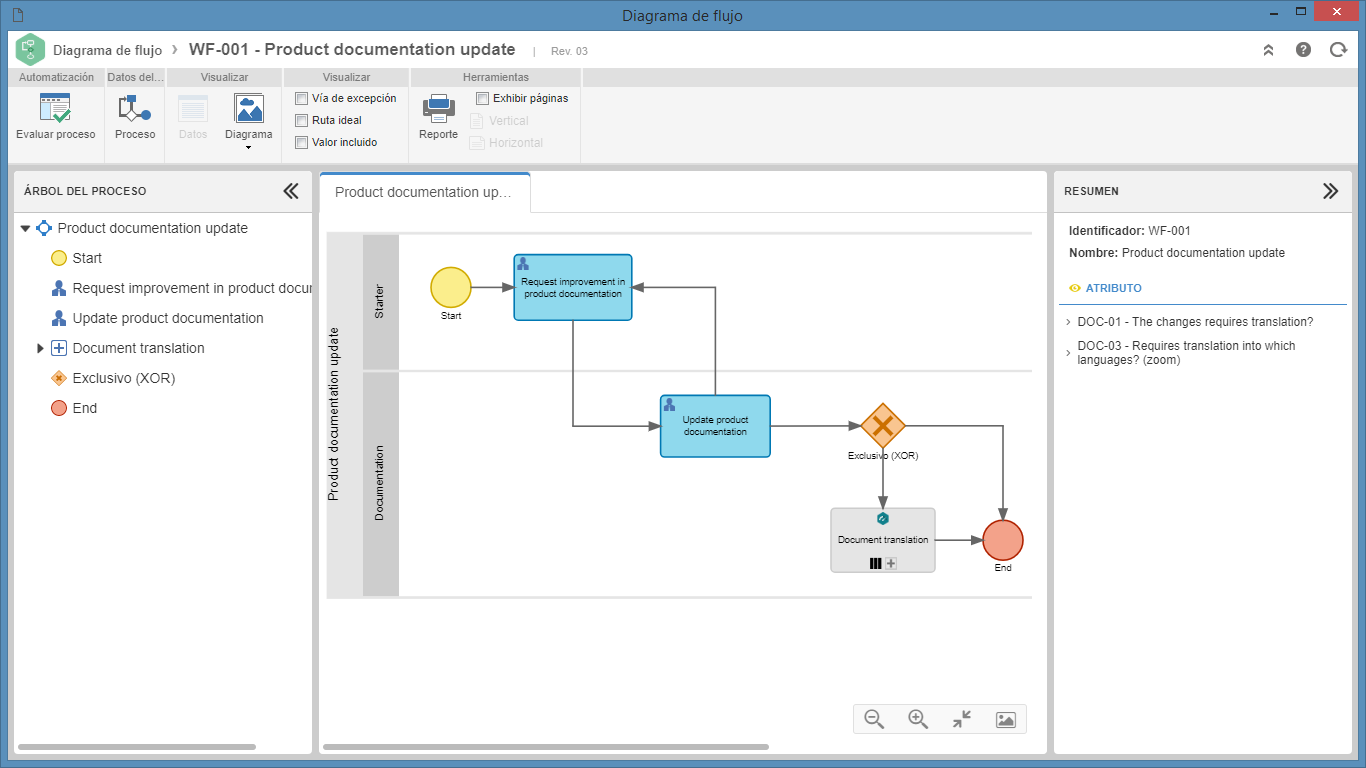
Task: Click the End event circle in diagram
Action: 1003,540
